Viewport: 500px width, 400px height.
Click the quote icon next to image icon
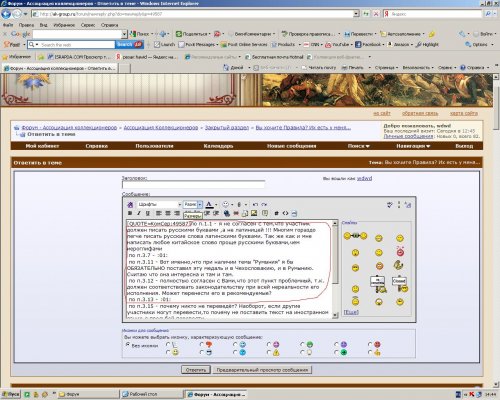point(265,213)
